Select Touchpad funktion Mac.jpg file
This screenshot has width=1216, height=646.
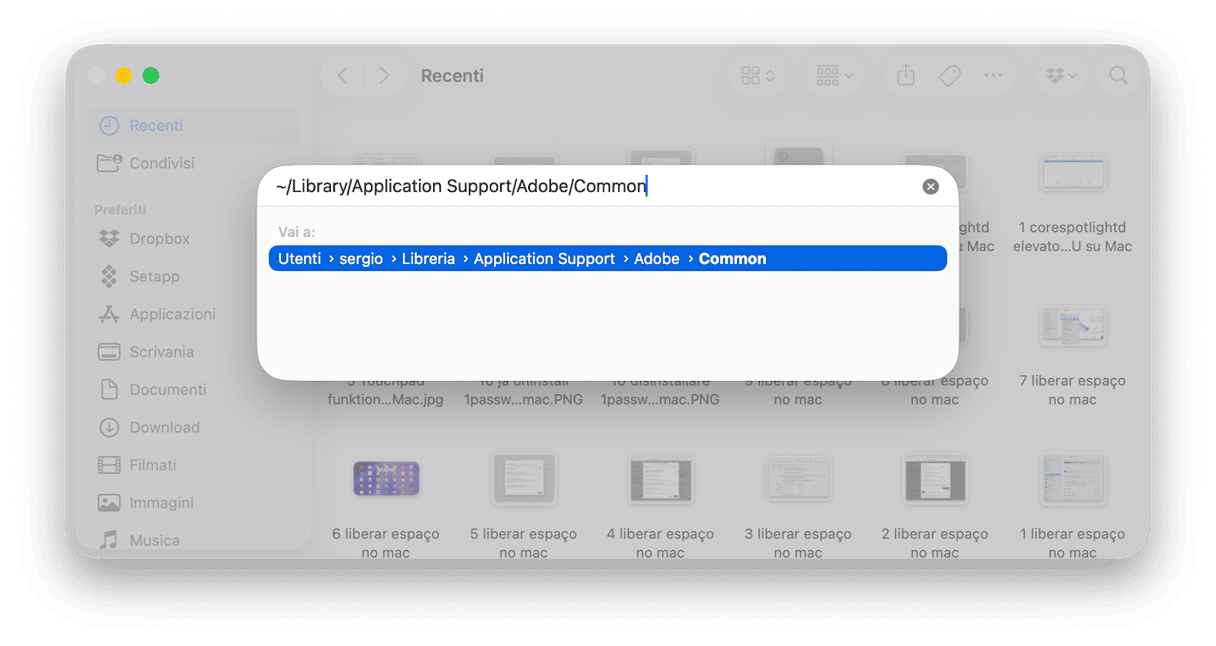point(386,390)
